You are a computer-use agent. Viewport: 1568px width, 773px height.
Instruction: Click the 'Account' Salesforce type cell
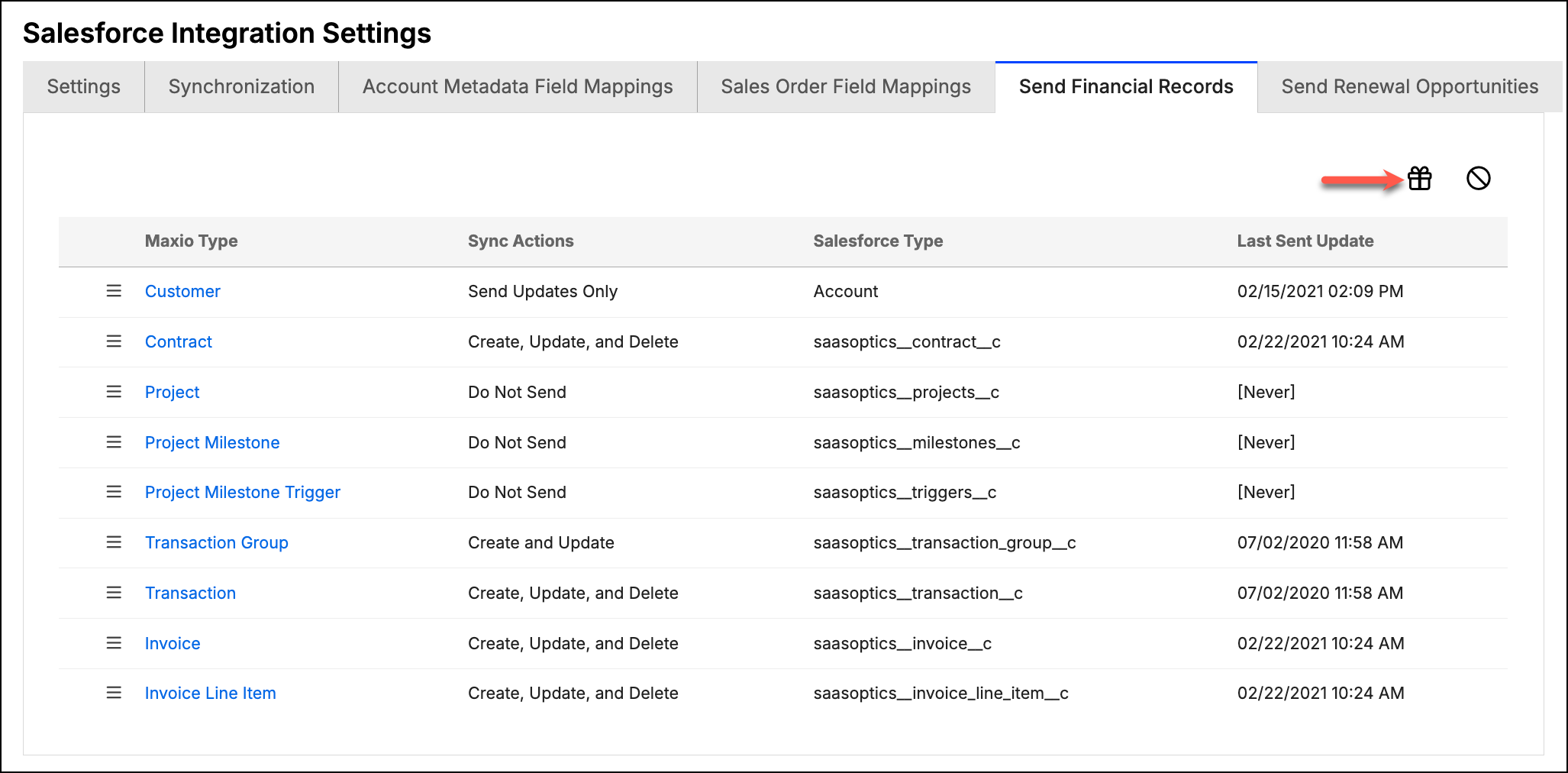(846, 291)
